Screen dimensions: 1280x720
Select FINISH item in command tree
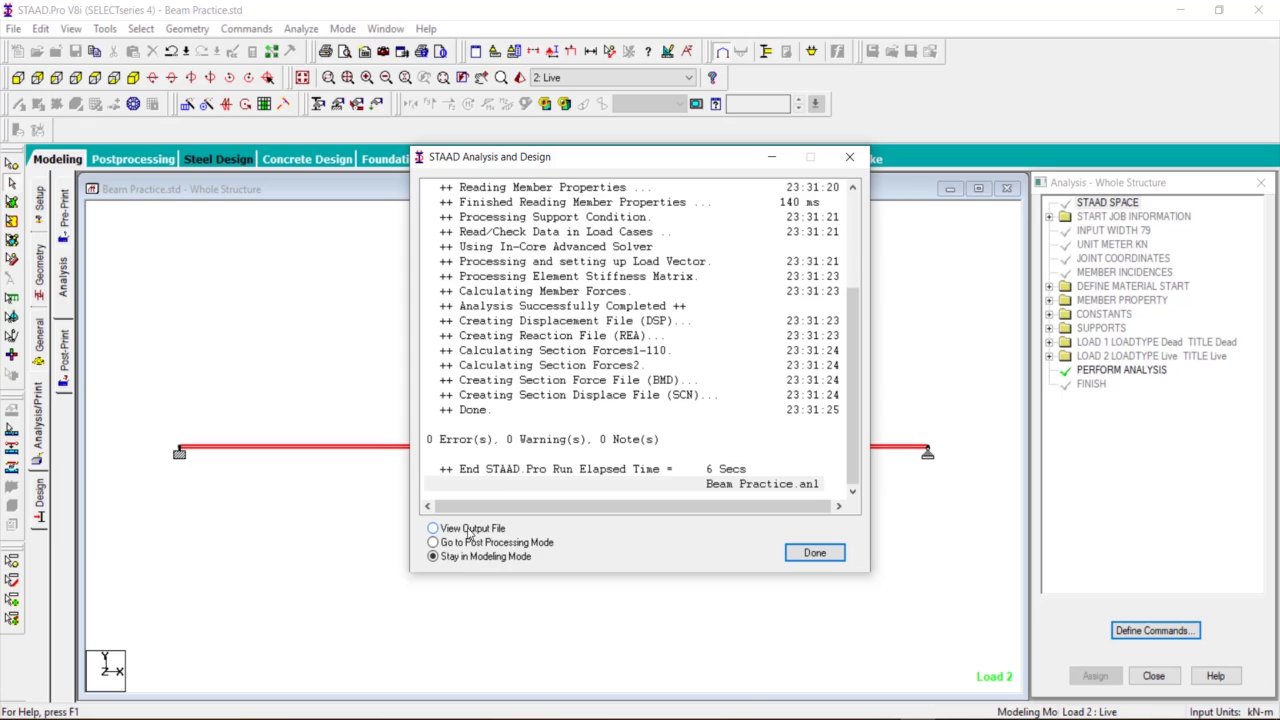(x=1091, y=384)
